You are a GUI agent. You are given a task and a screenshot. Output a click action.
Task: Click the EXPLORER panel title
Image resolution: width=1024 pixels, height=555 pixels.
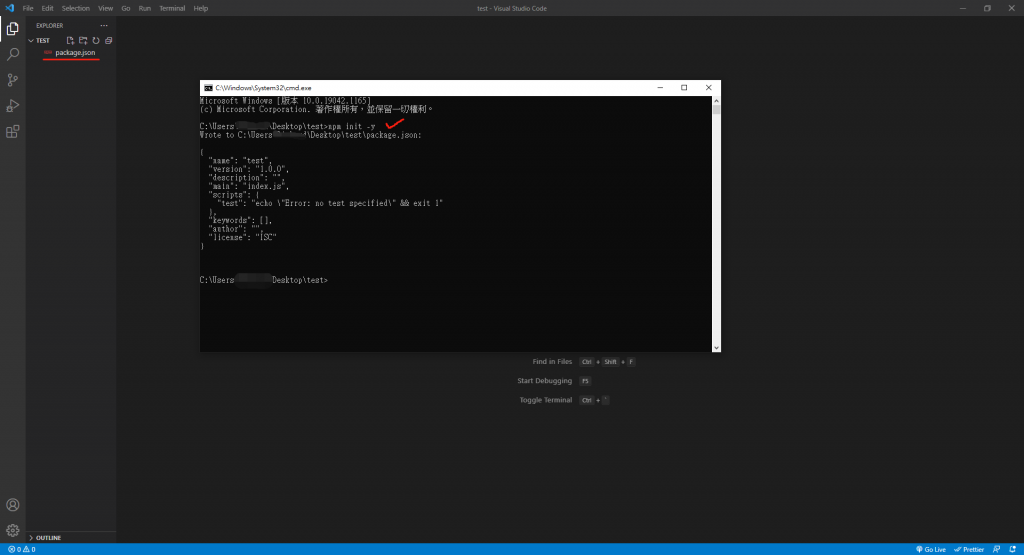point(50,25)
